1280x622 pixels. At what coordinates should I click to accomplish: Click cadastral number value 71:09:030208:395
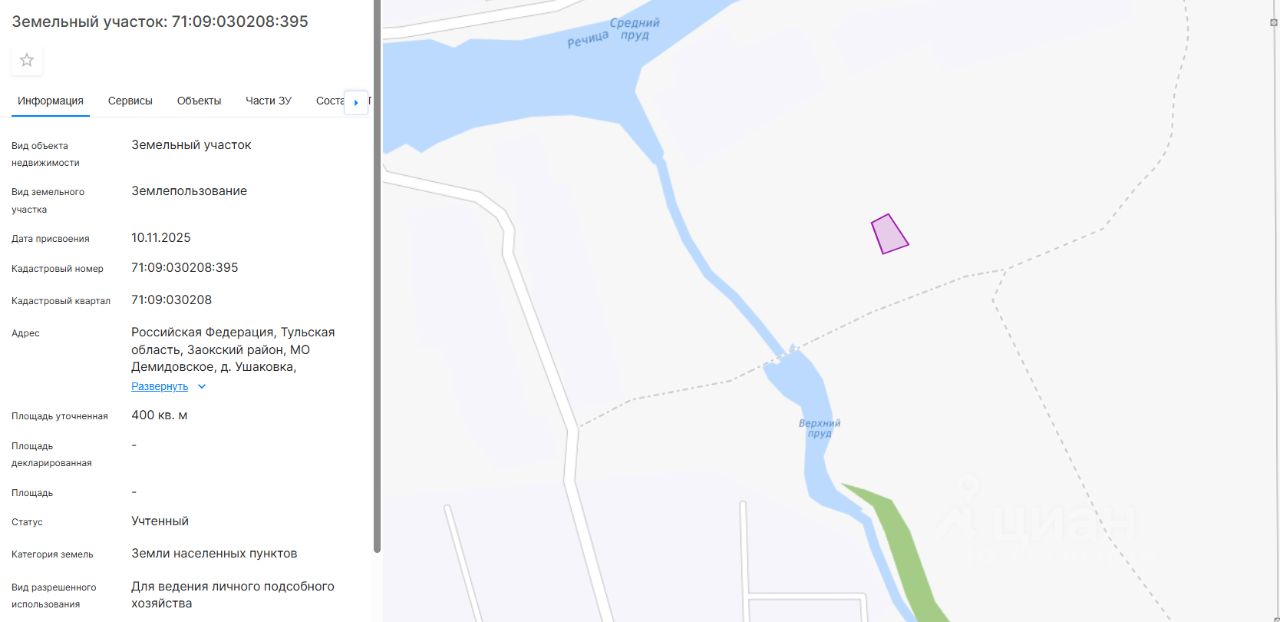(x=185, y=268)
